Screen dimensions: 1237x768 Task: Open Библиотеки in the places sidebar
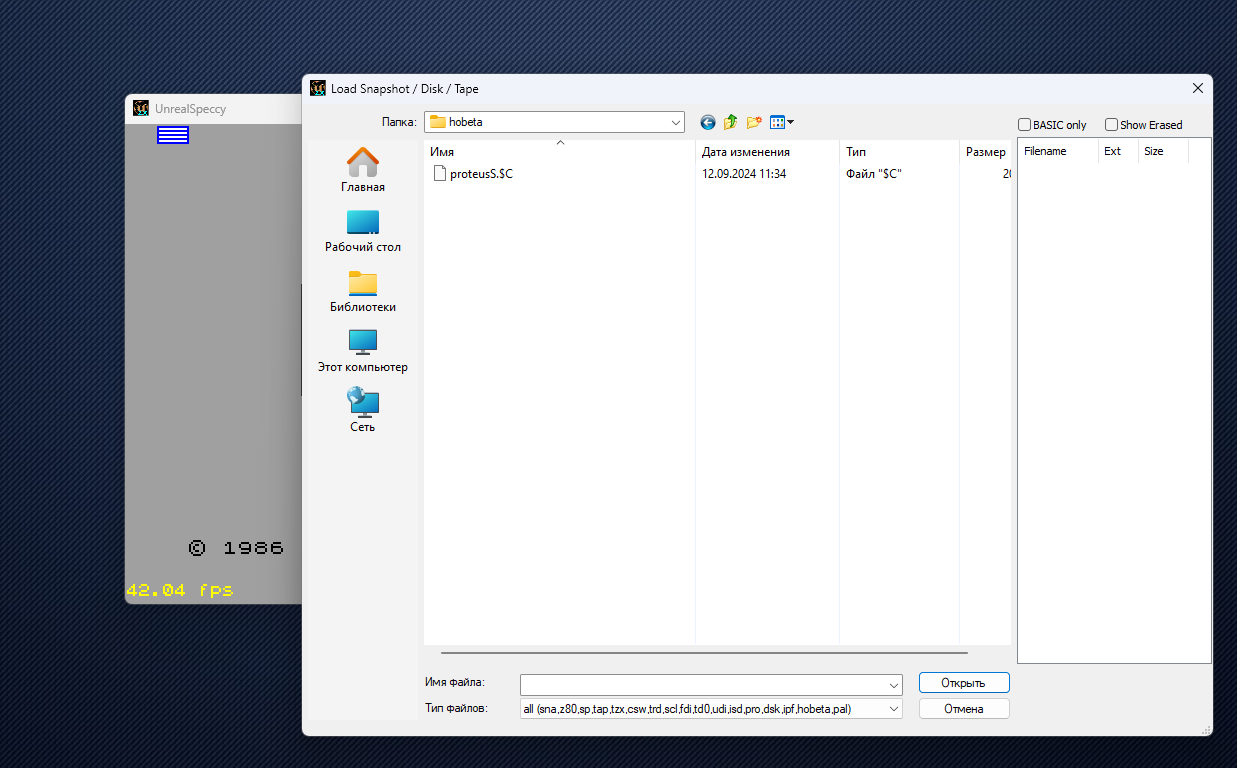(x=363, y=290)
